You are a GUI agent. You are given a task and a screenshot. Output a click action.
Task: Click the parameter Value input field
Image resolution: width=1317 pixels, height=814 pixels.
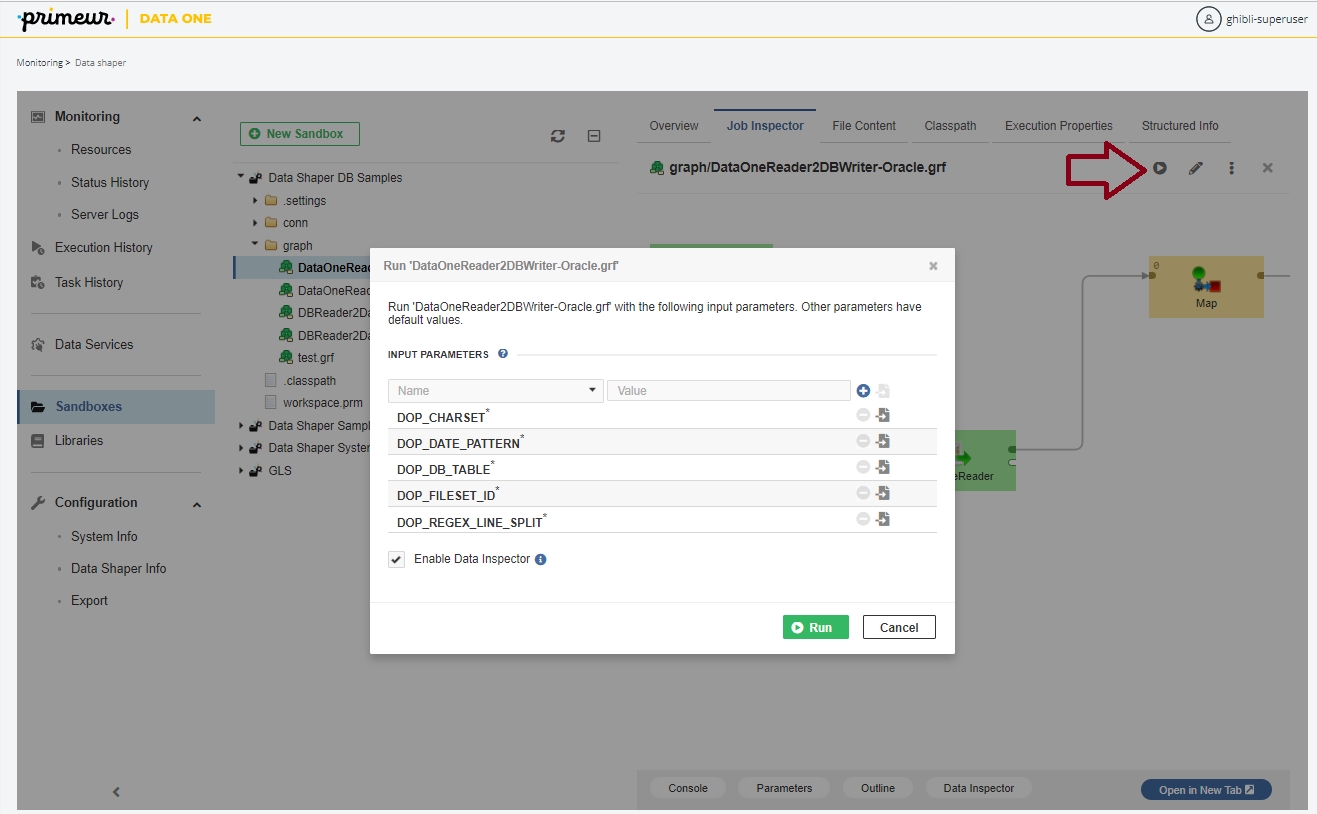tap(729, 391)
